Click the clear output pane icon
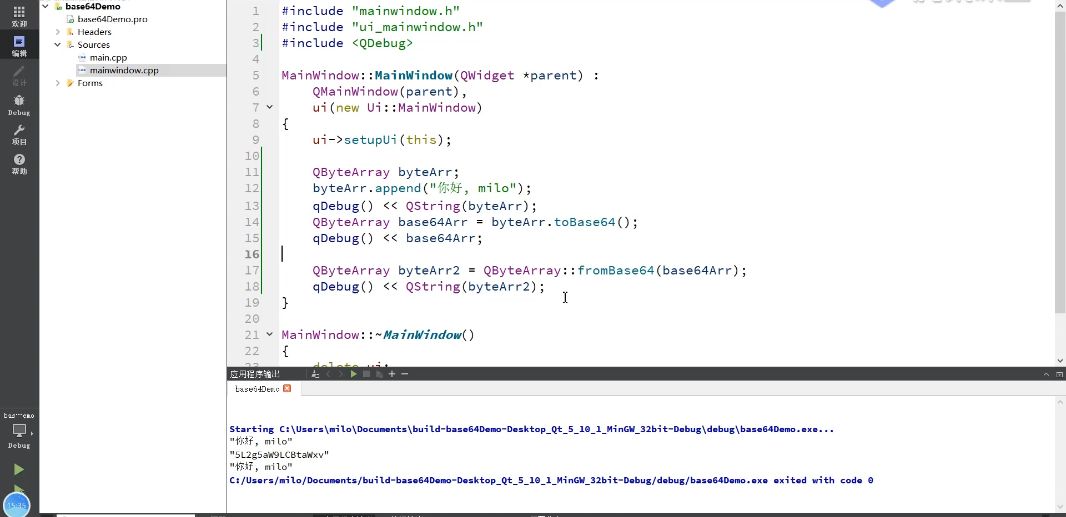The width and height of the screenshot is (1066, 517). coord(315,374)
